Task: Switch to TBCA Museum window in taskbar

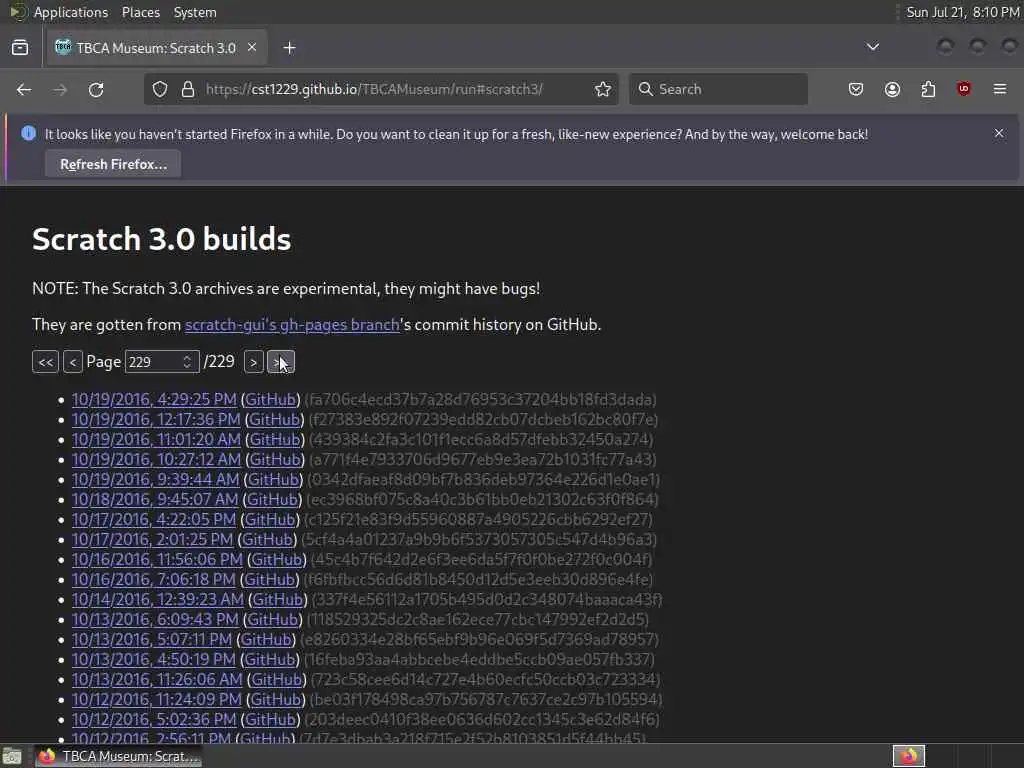Action: click(x=119, y=756)
